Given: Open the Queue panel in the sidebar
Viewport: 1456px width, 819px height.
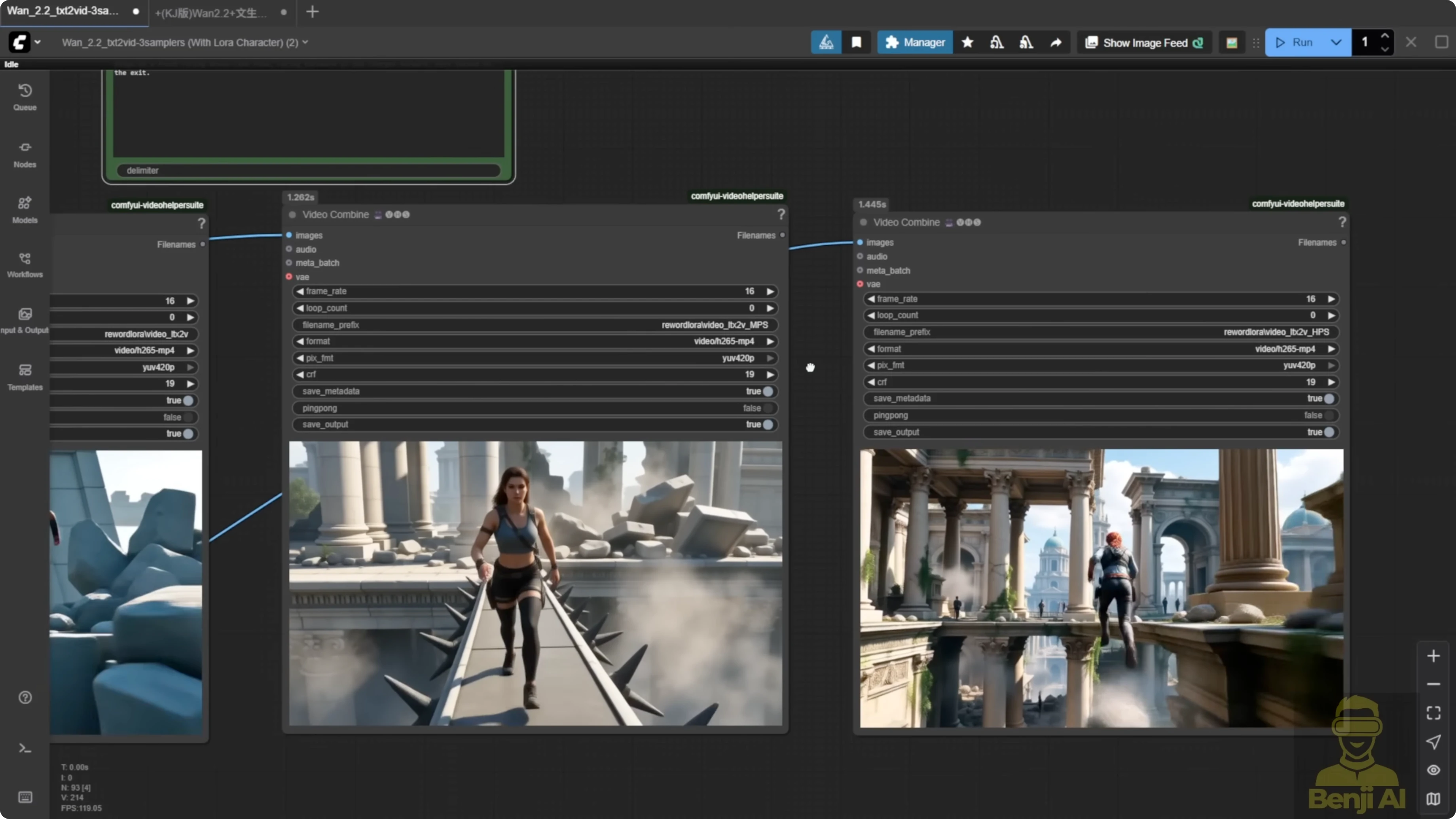Looking at the screenshot, I should pyautogui.click(x=25, y=97).
